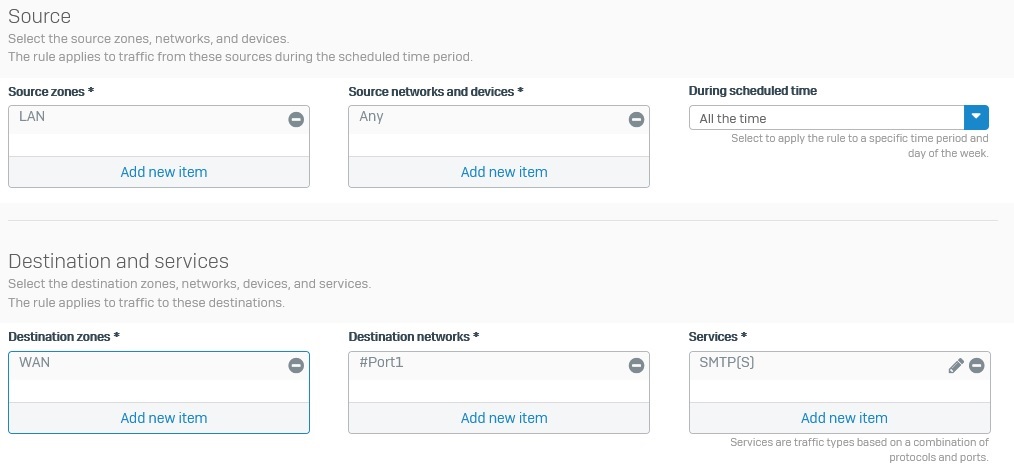This screenshot has height=473, width=1014.
Task: Remove Any from source networks and devices
Action: [x=636, y=119]
